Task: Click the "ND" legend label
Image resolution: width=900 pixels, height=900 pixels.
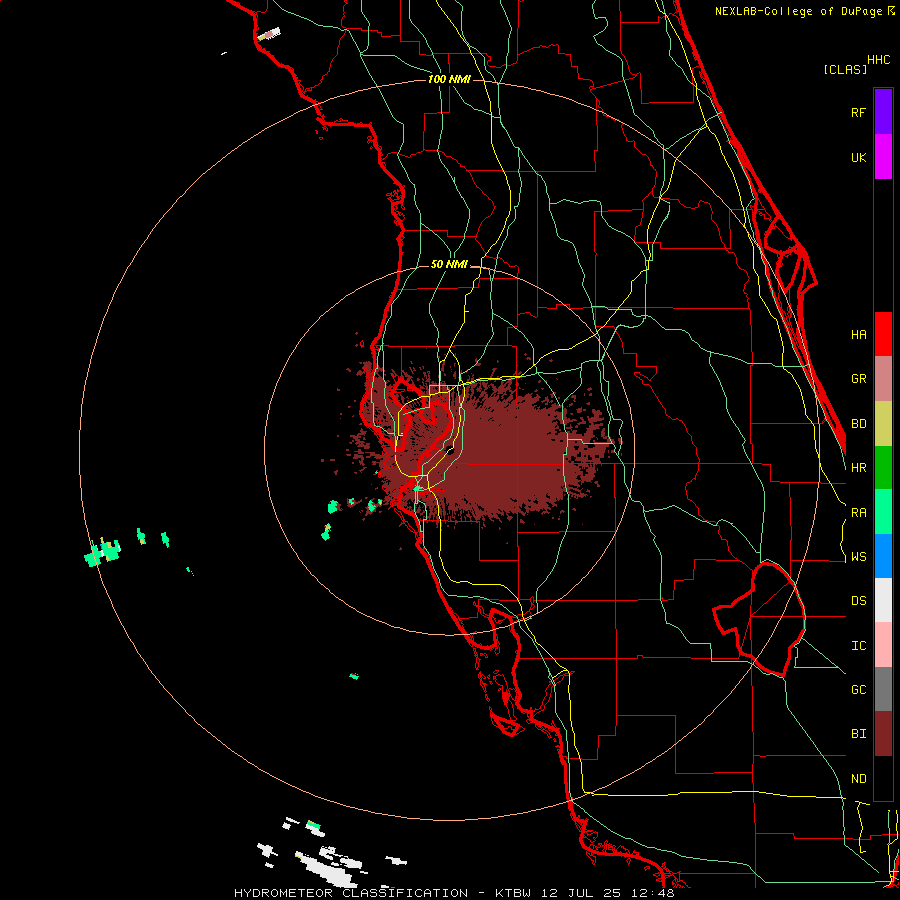Action: tap(858, 779)
